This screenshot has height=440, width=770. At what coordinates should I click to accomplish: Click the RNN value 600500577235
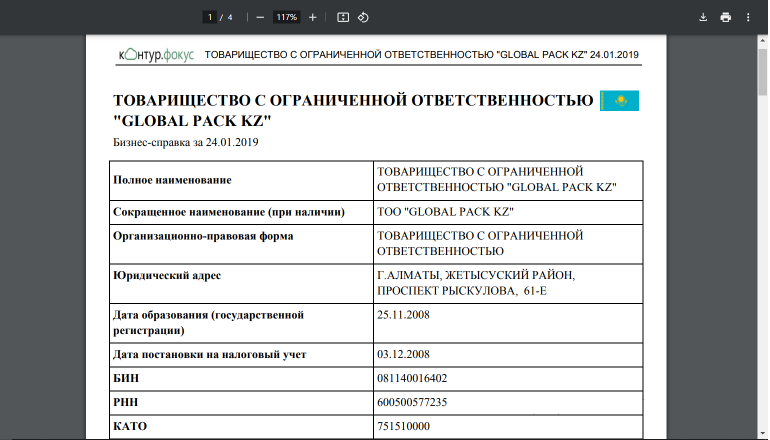click(x=412, y=402)
